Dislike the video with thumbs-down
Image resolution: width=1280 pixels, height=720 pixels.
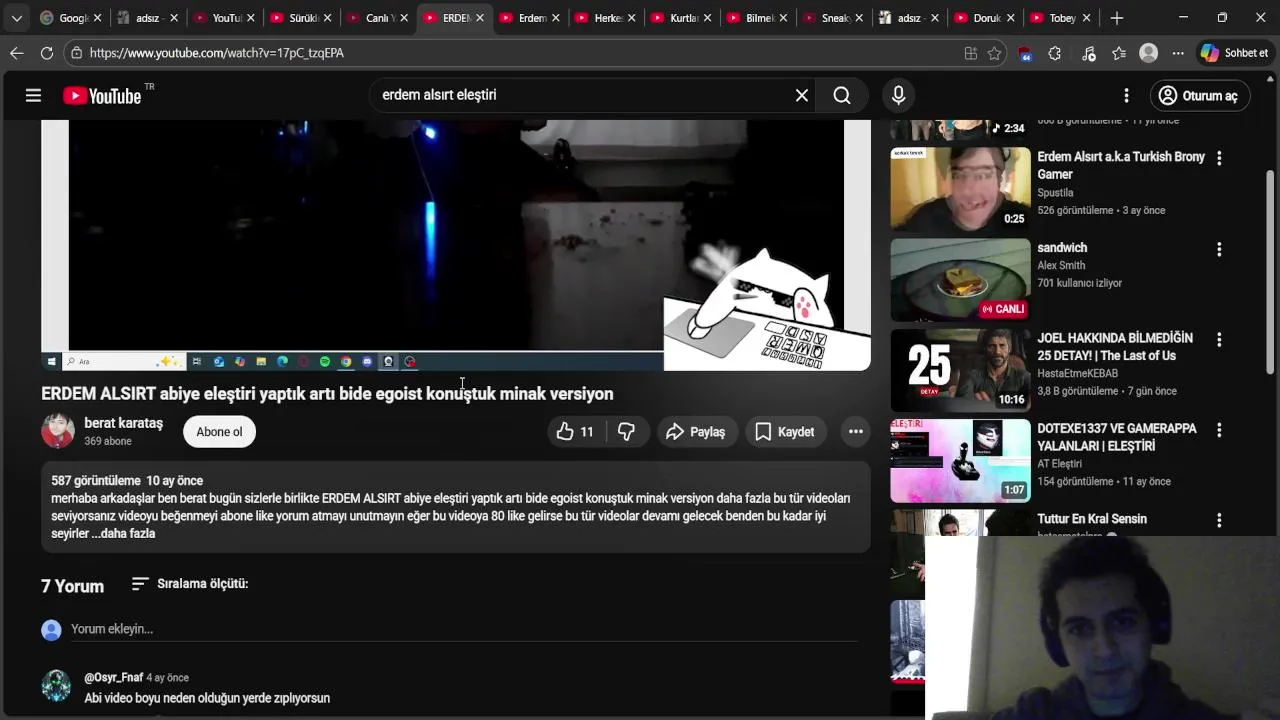coord(626,432)
